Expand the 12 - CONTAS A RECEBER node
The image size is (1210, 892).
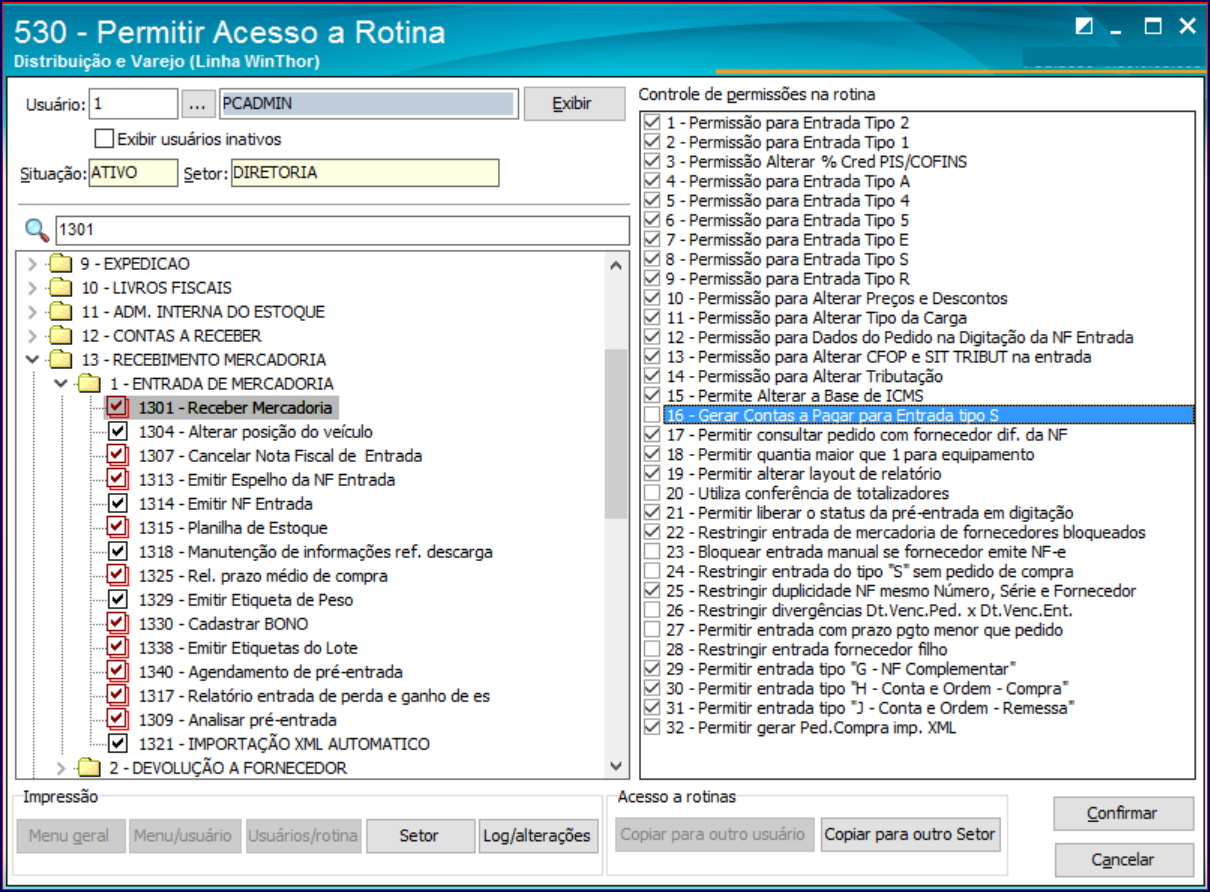pos(33,336)
